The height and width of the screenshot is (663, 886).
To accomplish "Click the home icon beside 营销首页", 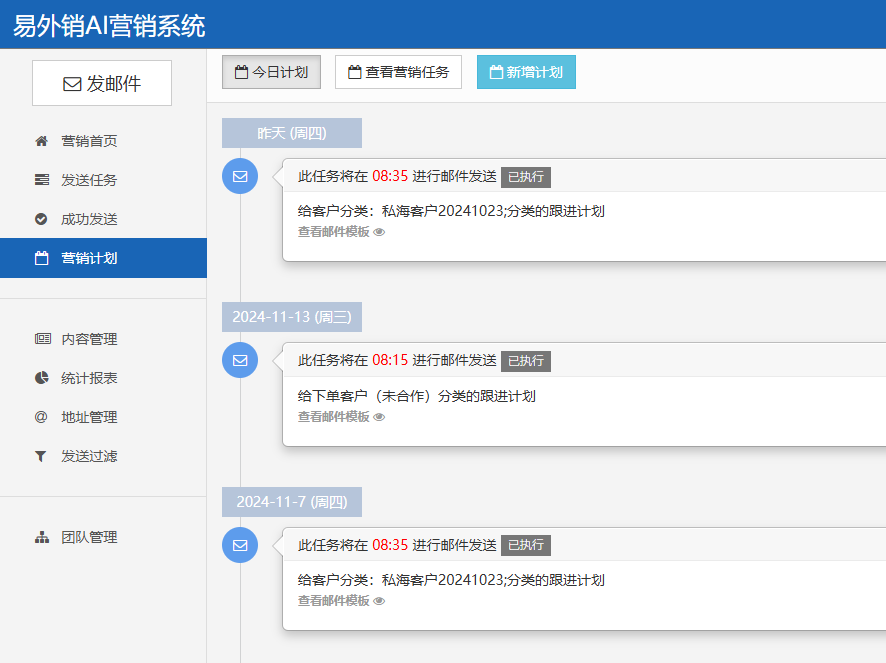I will [41, 141].
